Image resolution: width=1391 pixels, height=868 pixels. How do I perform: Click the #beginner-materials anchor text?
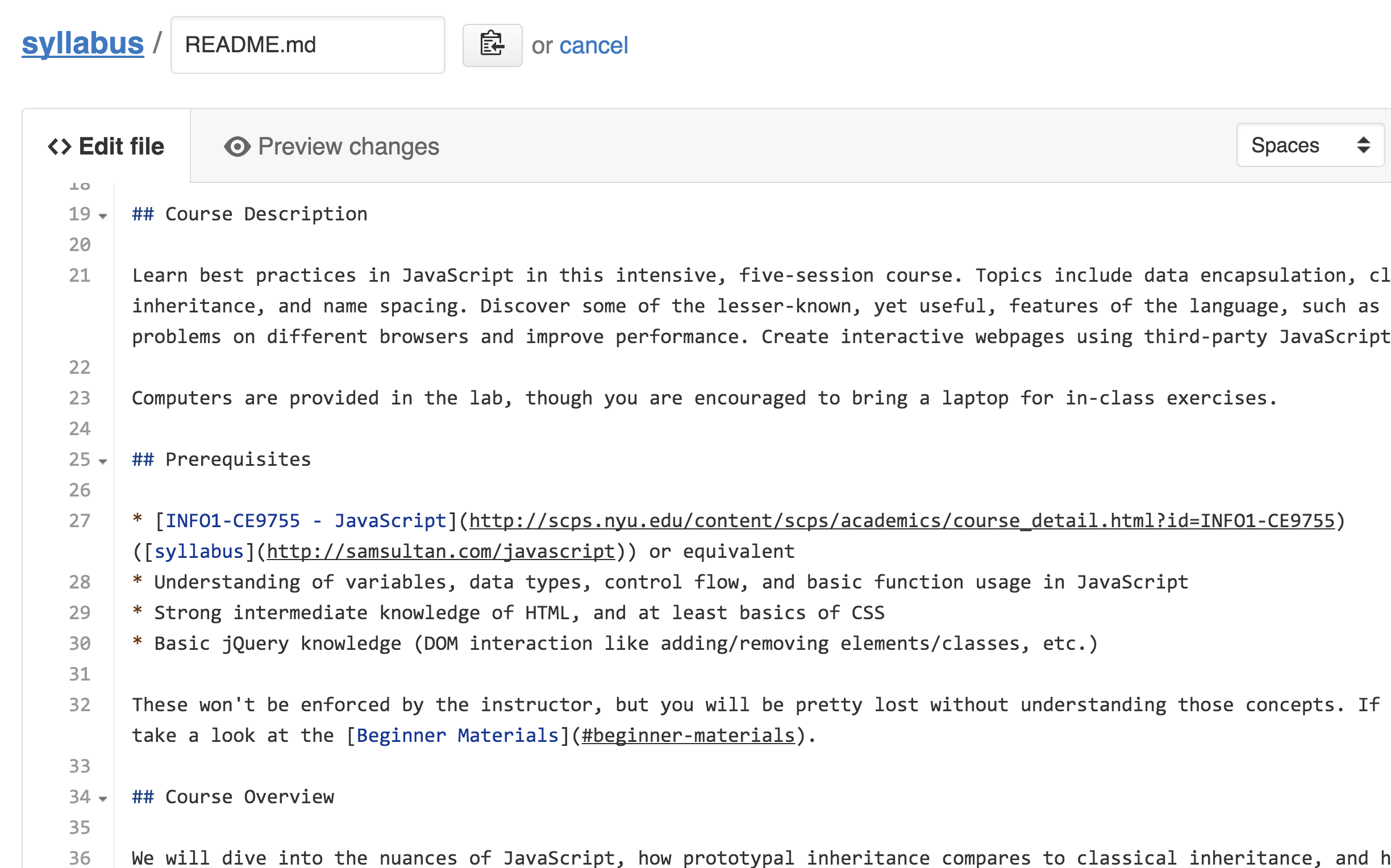point(688,736)
